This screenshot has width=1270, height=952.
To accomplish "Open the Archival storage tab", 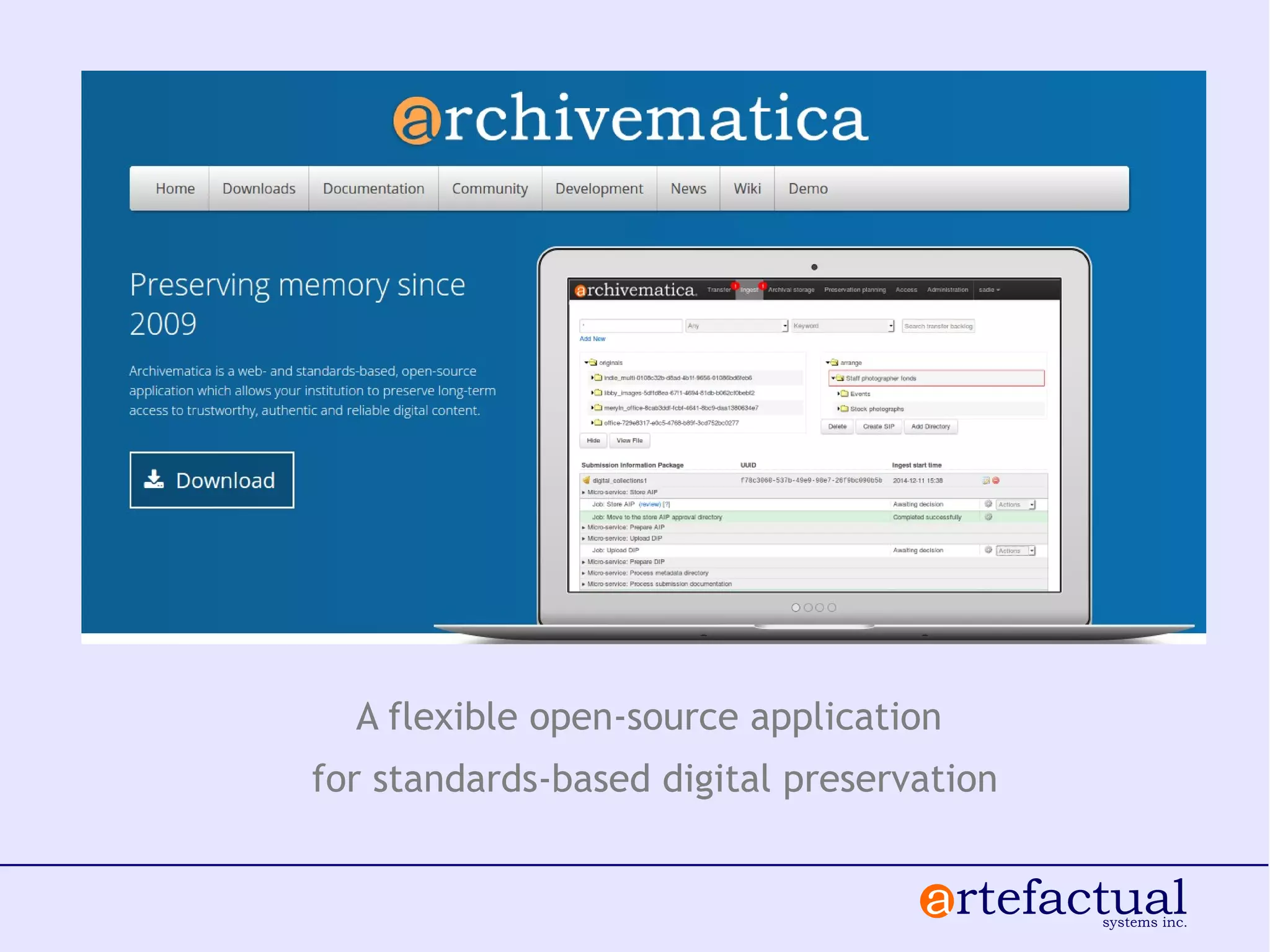I will [x=791, y=290].
